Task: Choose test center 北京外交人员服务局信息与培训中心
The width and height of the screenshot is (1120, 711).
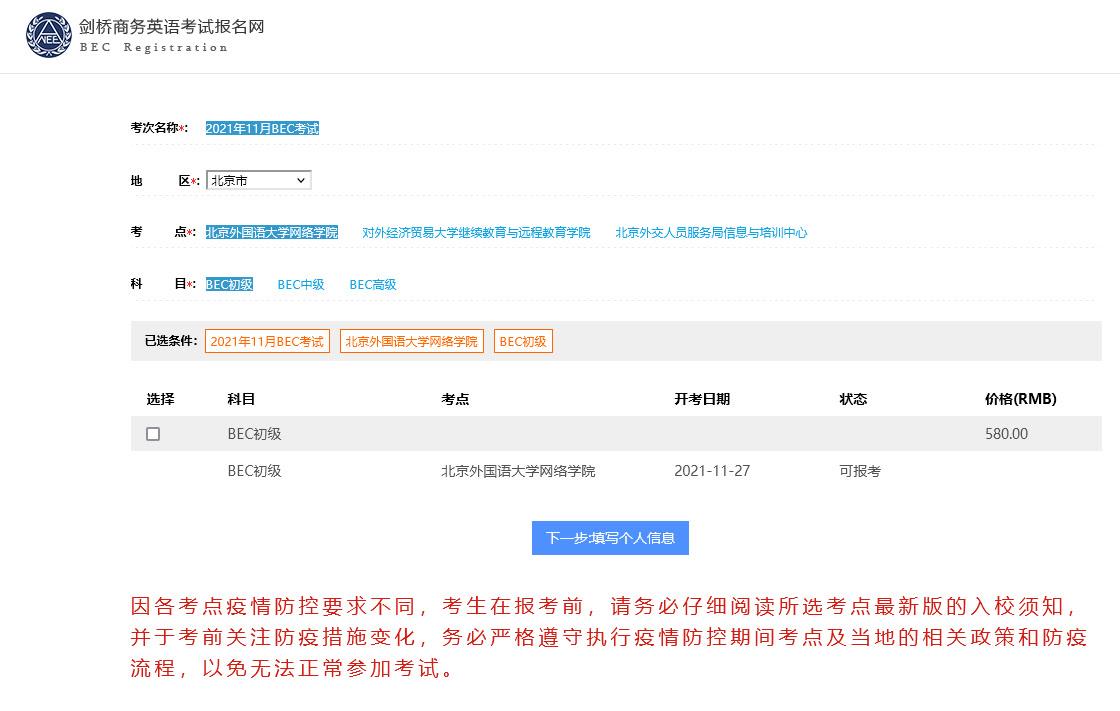Action: coord(711,232)
